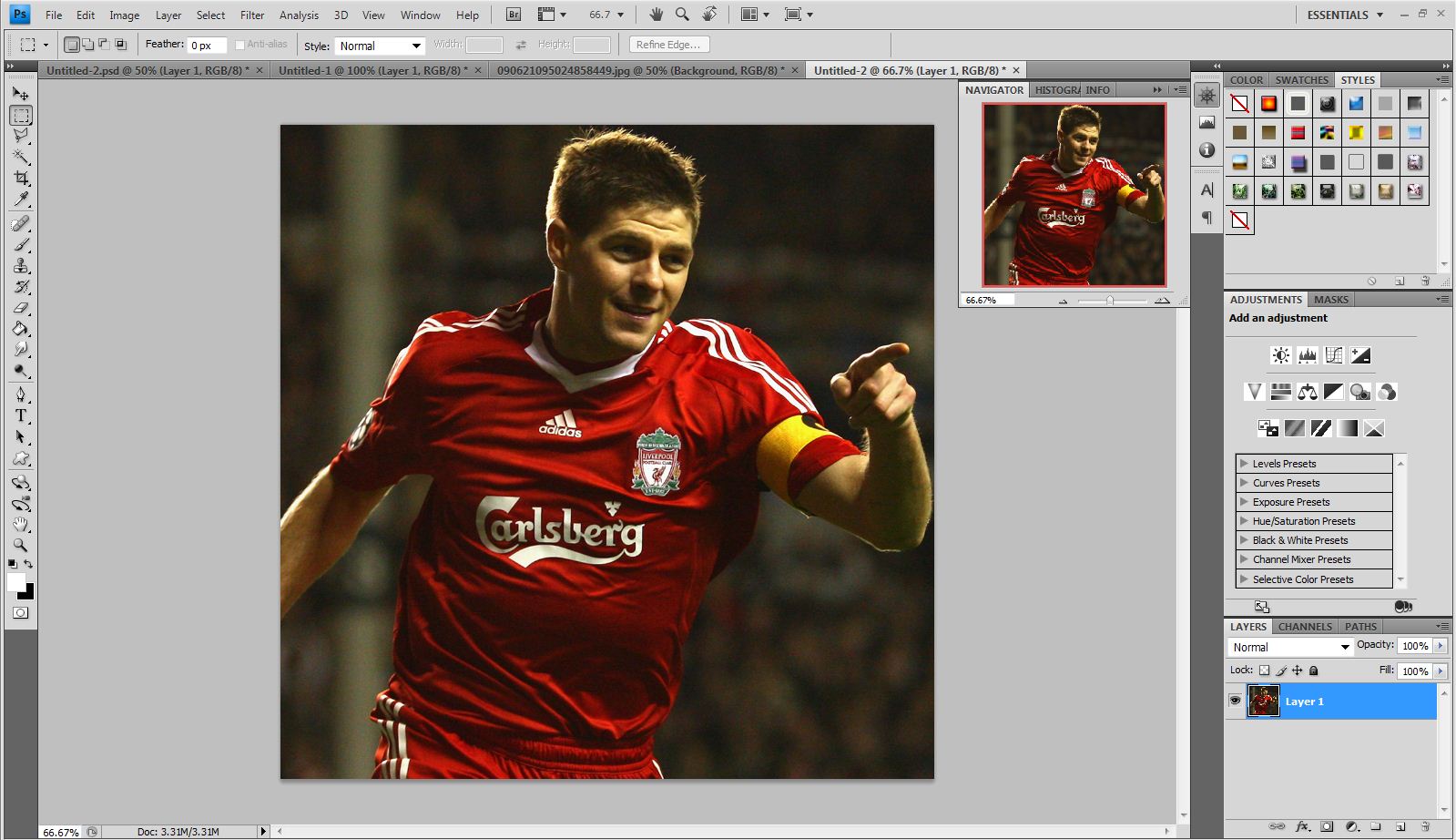Image resolution: width=1456 pixels, height=840 pixels.
Task: Choose the Paint Bucket tool
Action: click(x=21, y=329)
